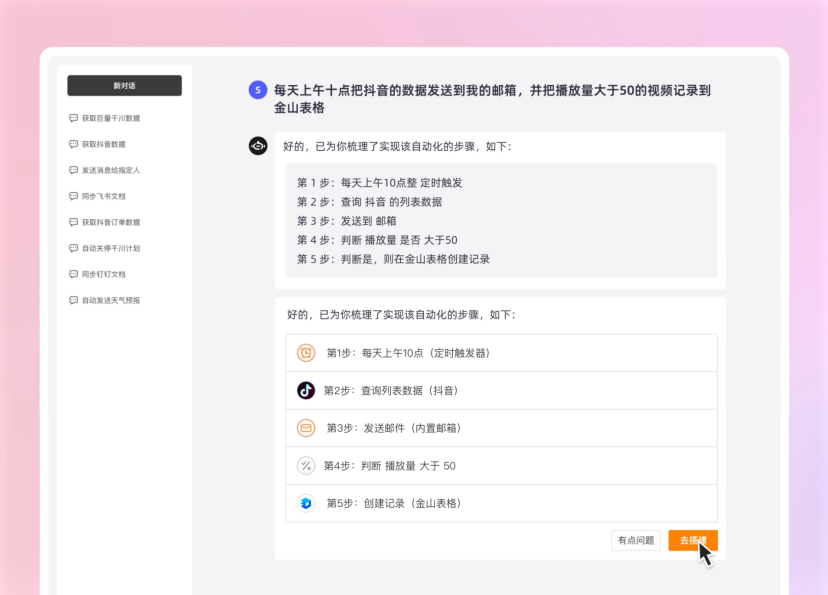Image resolution: width=828 pixels, height=595 pixels.
Task: Select the 获取抖音订单数据 history item
Action: click(x=110, y=222)
